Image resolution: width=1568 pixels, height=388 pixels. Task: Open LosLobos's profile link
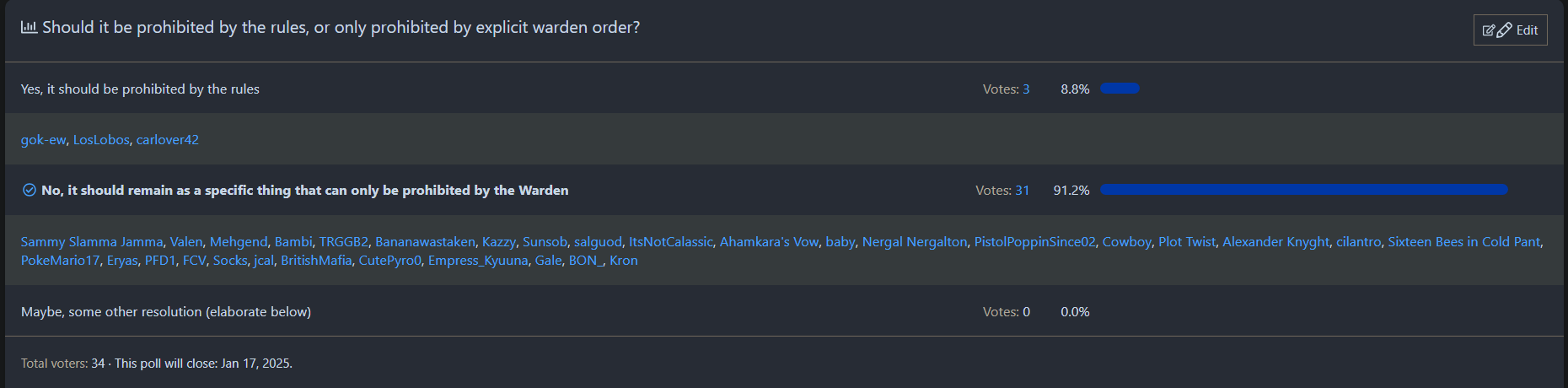pos(101,140)
